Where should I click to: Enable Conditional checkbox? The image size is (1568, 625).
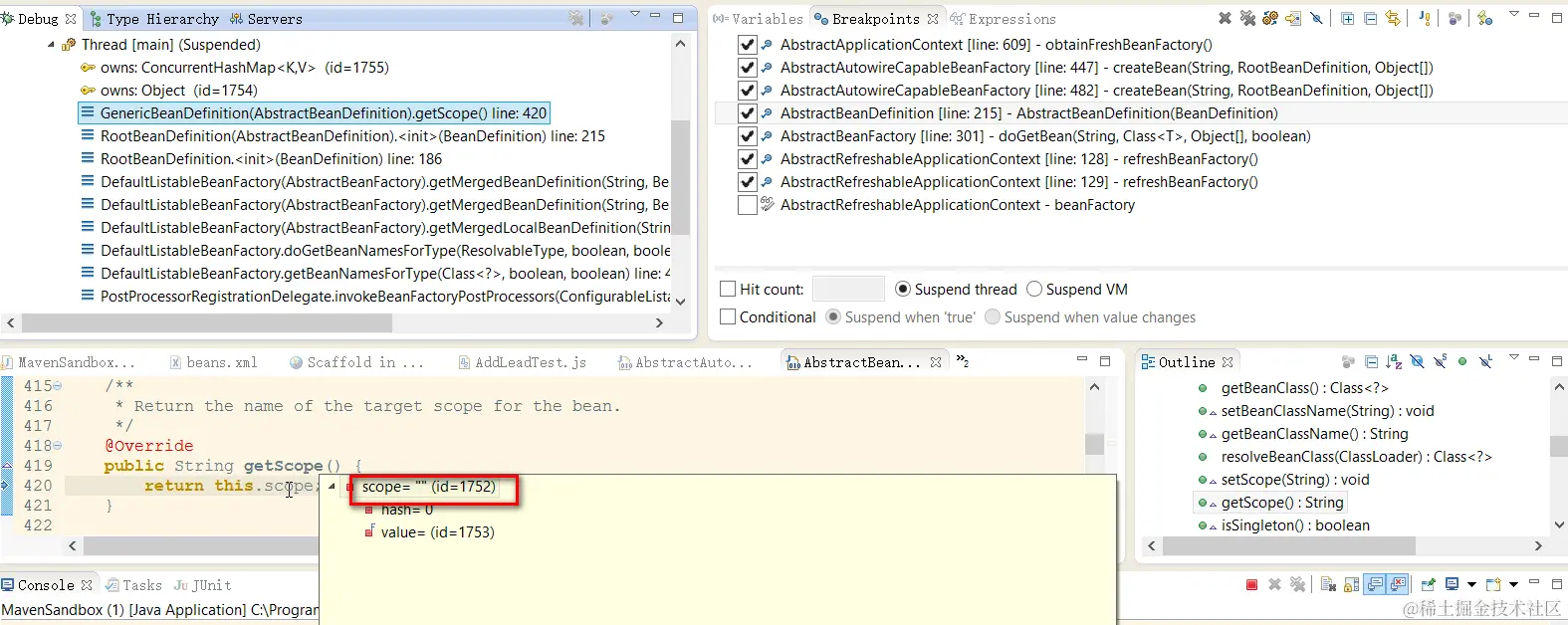728,317
